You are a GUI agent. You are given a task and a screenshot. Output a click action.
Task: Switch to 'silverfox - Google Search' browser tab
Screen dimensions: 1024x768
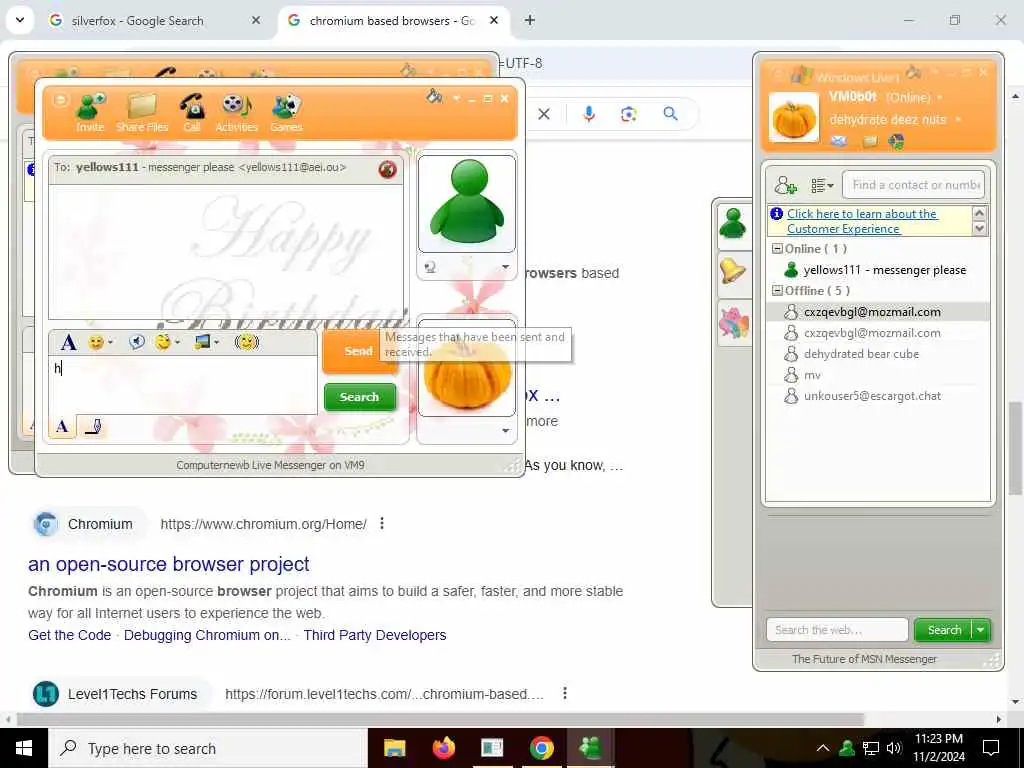(155, 21)
